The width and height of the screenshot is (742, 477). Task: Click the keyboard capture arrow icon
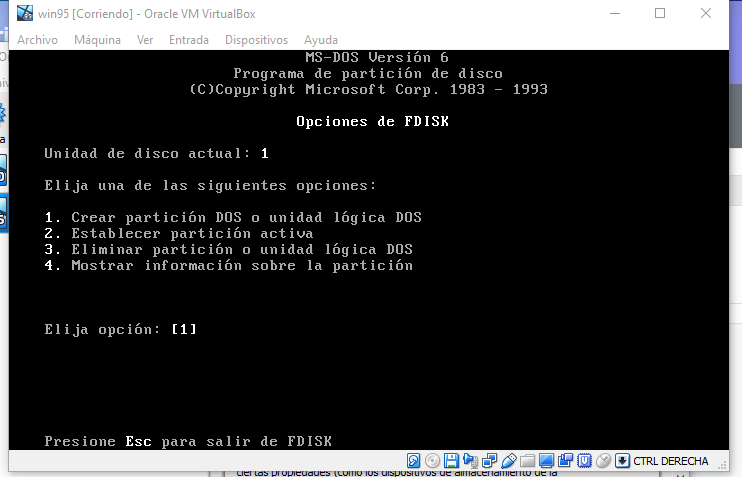(622, 460)
